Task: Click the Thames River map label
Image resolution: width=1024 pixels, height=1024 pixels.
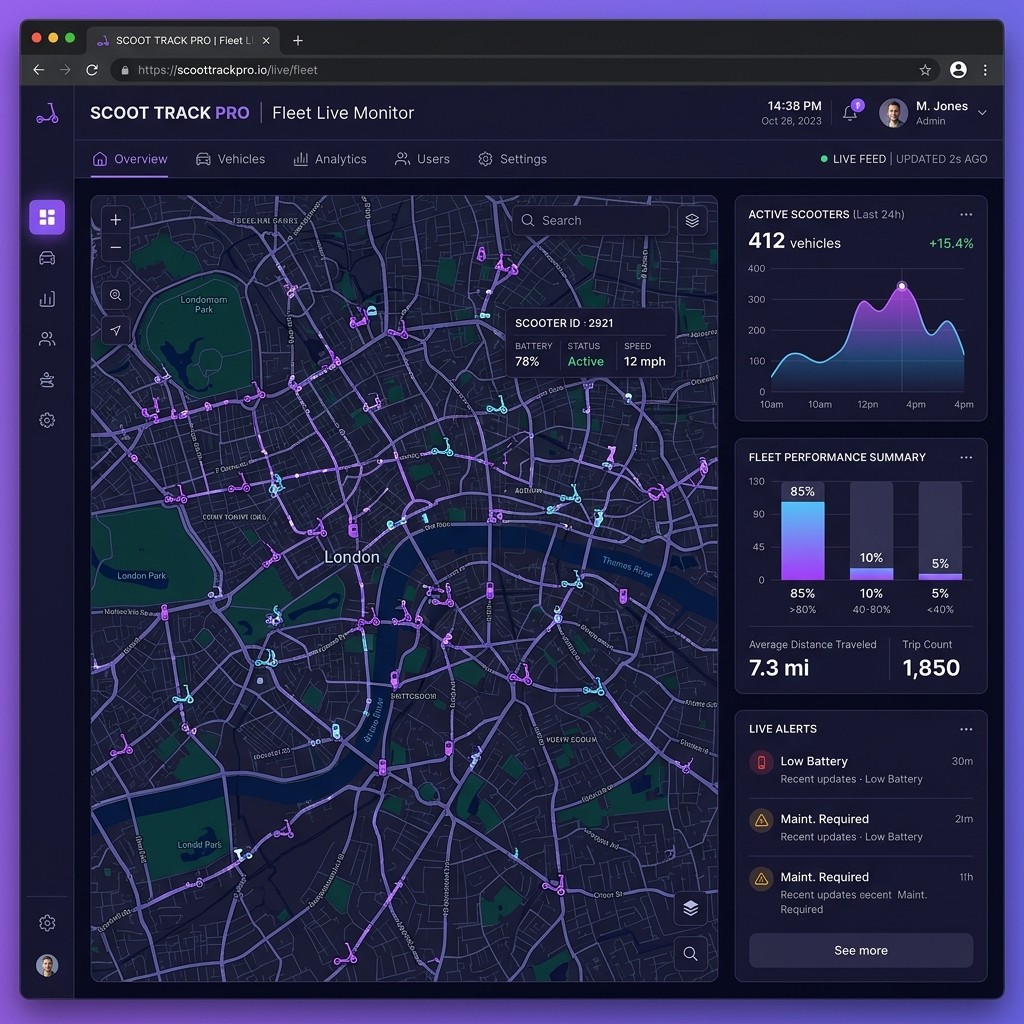Action: pos(627,566)
